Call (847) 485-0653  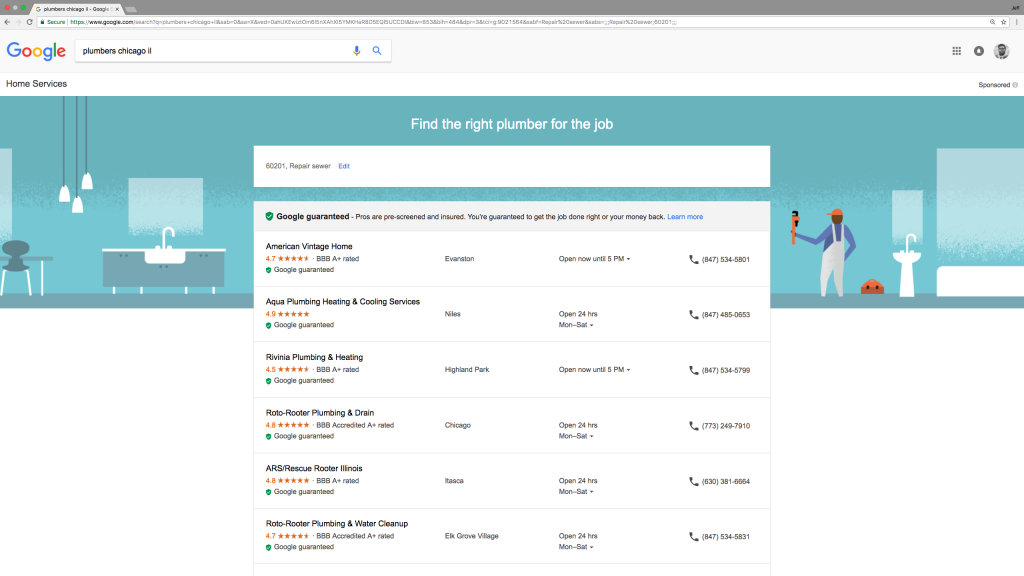pos(726,315)
